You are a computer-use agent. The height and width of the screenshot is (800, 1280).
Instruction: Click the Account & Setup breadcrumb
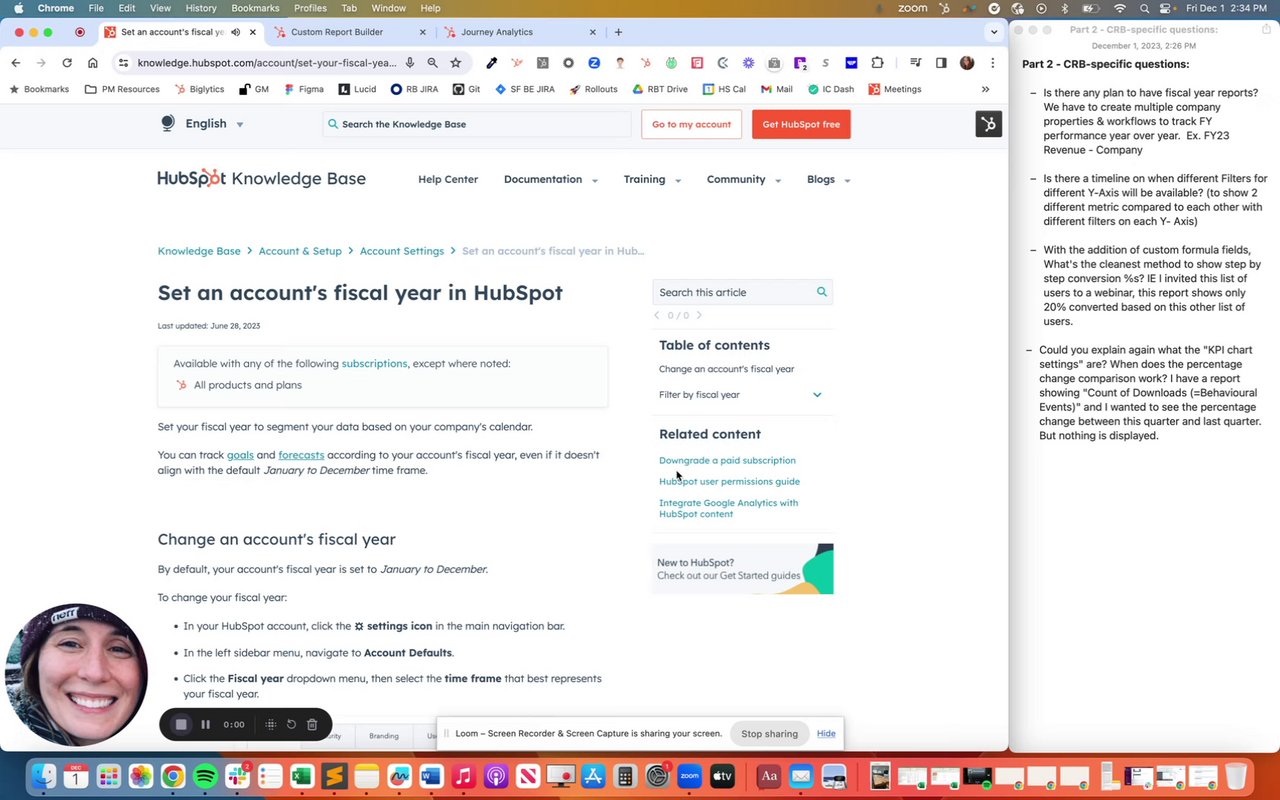tap(300, 251)
